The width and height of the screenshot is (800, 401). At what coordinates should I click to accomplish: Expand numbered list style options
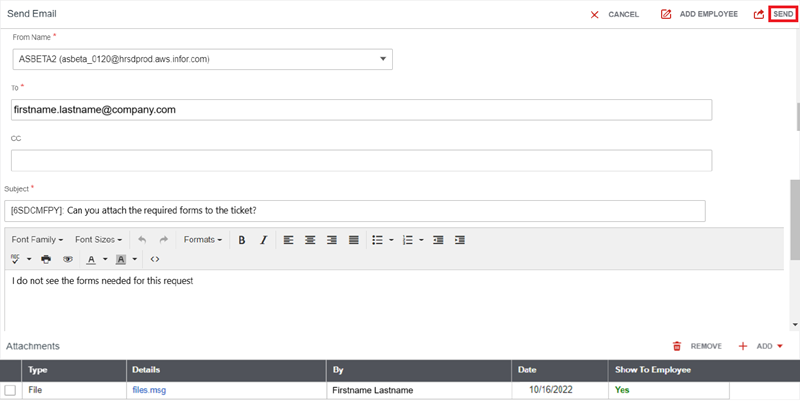[421, 240]
